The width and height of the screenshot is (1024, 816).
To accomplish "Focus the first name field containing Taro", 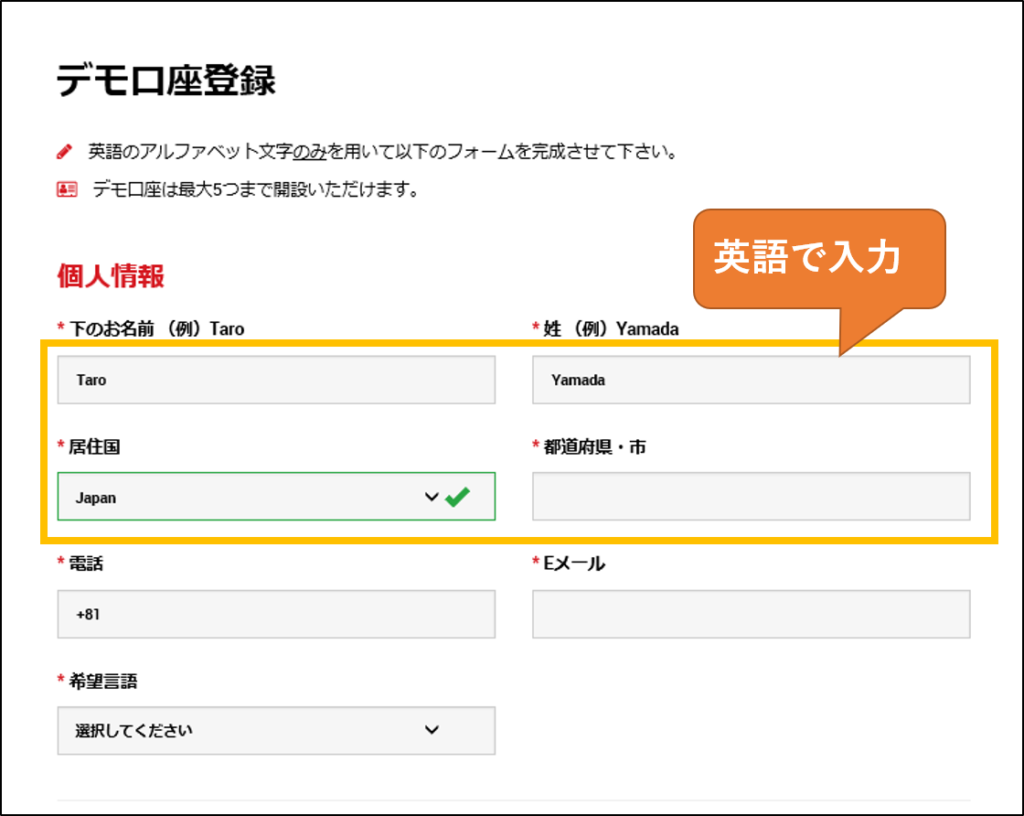I will 276,380.
